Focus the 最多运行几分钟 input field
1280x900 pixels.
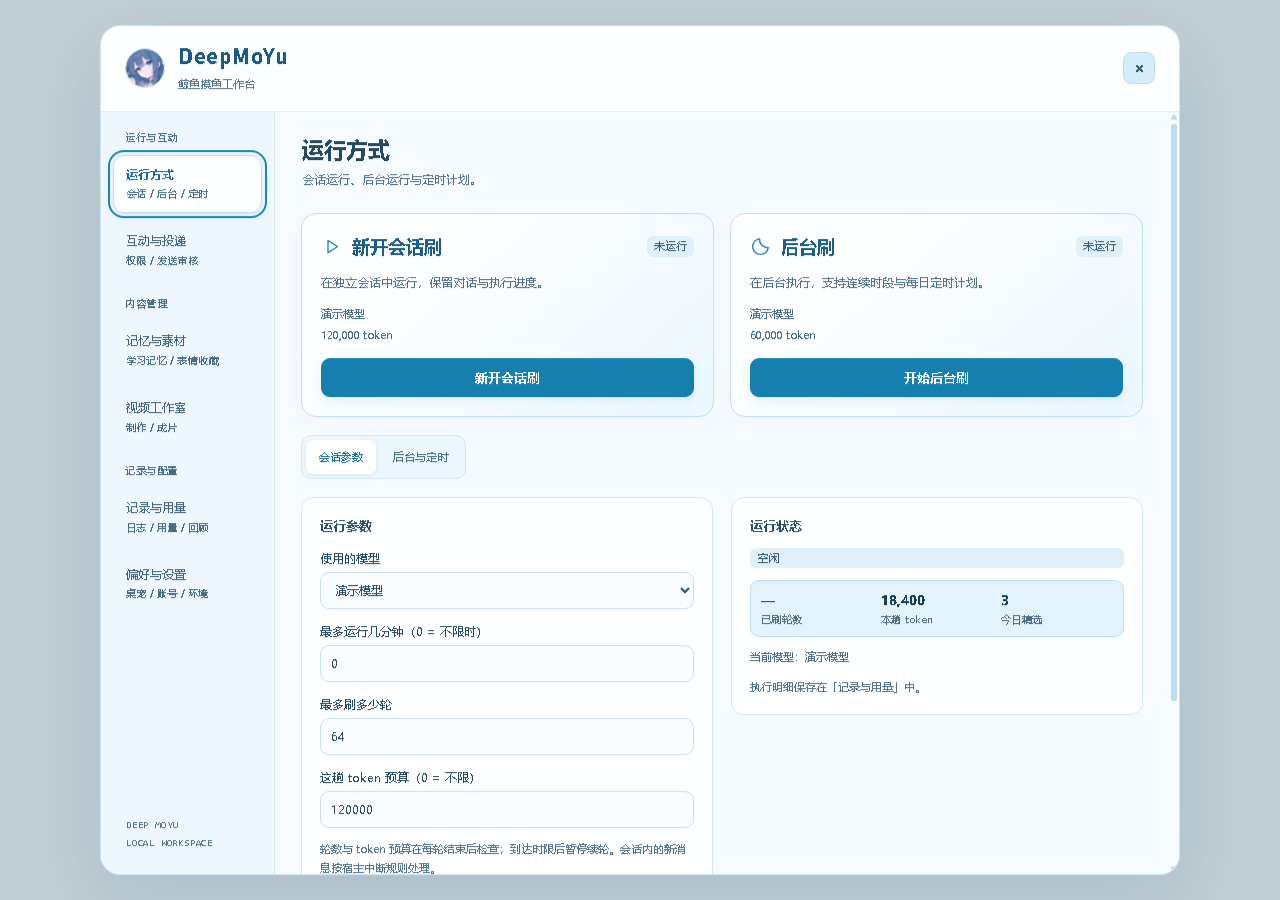tap(507, 663)
